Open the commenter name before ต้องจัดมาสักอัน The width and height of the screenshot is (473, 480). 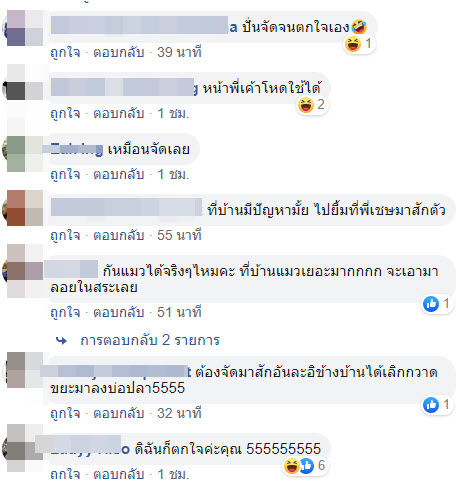116,371
